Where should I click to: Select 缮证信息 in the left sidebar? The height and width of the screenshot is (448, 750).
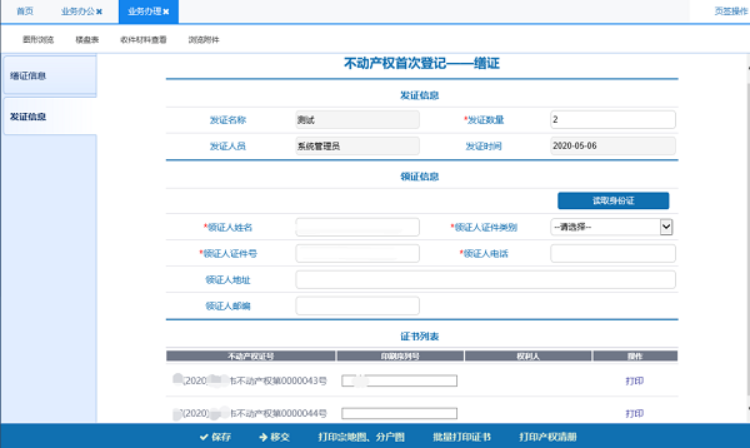(50, 76)
